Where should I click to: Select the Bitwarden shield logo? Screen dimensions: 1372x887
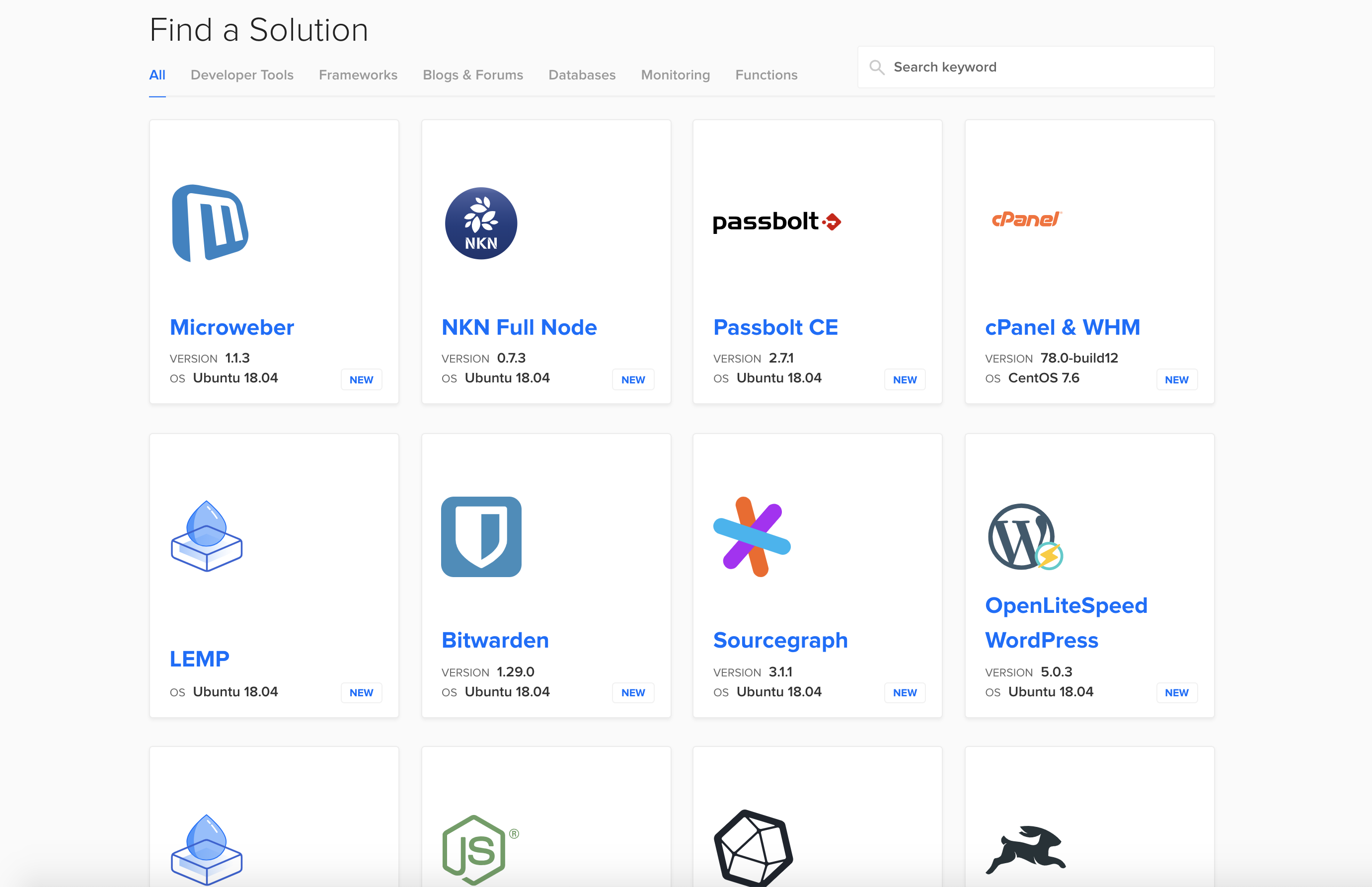482,536
